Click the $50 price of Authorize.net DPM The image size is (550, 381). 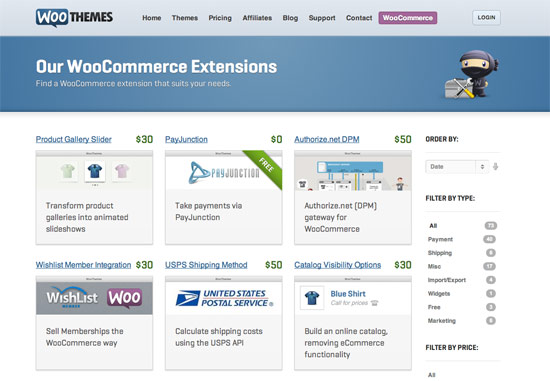tap(403, 139)
